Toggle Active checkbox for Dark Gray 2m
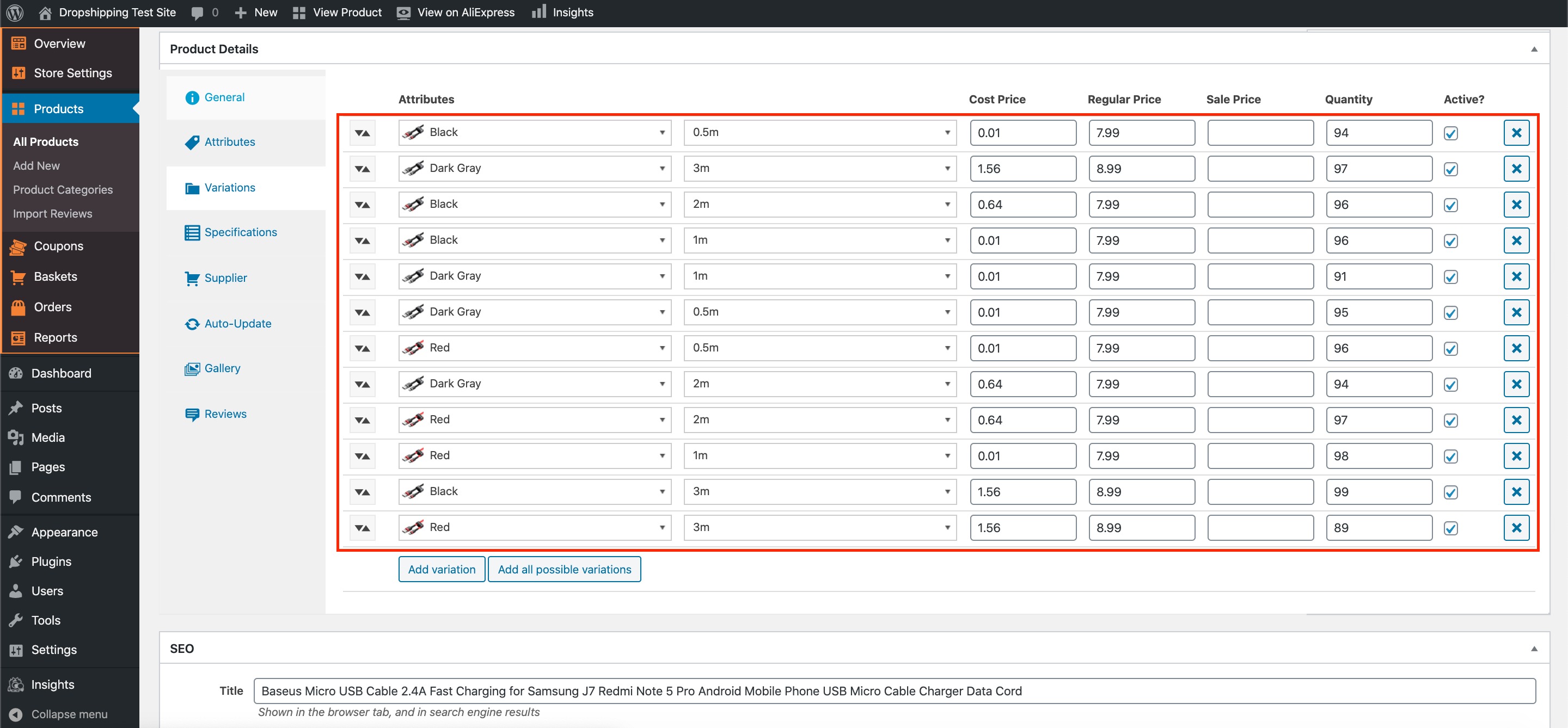Image resolution: width=1568 pixels, height=728 pixels. tap(1450, 384)
